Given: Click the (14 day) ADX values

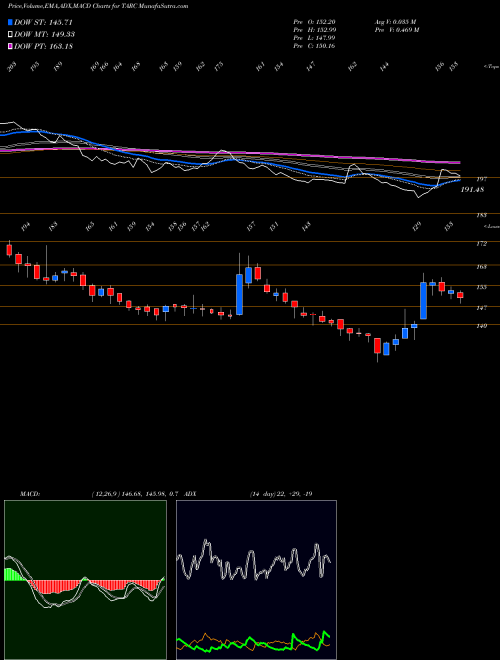Looking at the screenshot, I should click(x=281, y=494).
